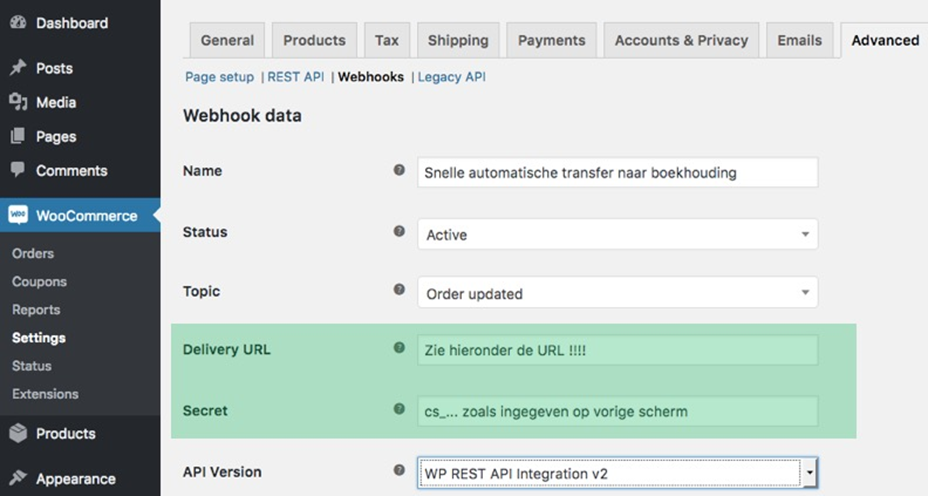928x496 pixels.
Task: Click the help icon beside Topic
Action: click(x=399, y=289)
